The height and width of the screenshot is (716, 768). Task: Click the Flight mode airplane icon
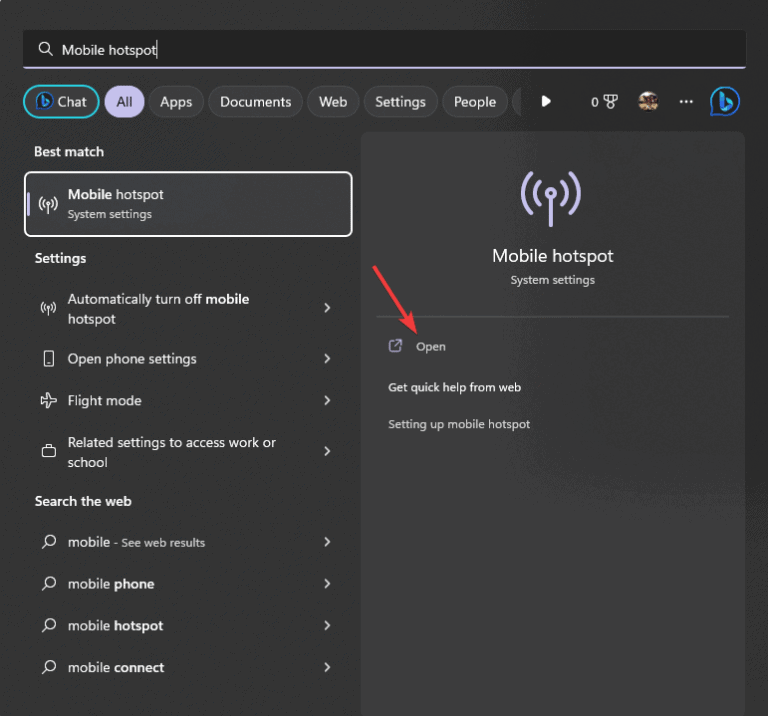48,401
